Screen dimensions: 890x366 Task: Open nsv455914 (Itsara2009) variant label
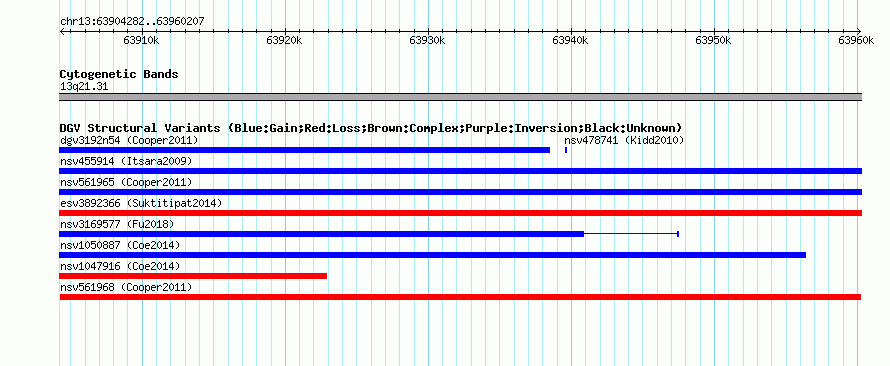(x=126, y=161)
